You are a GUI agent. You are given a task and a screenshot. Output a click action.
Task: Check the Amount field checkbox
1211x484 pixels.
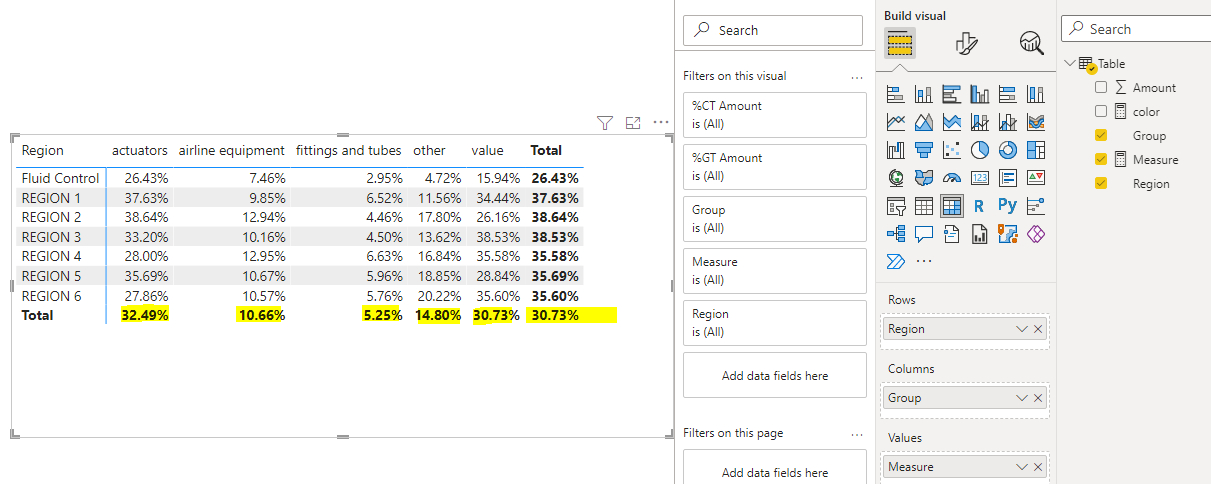point(1101,88)
